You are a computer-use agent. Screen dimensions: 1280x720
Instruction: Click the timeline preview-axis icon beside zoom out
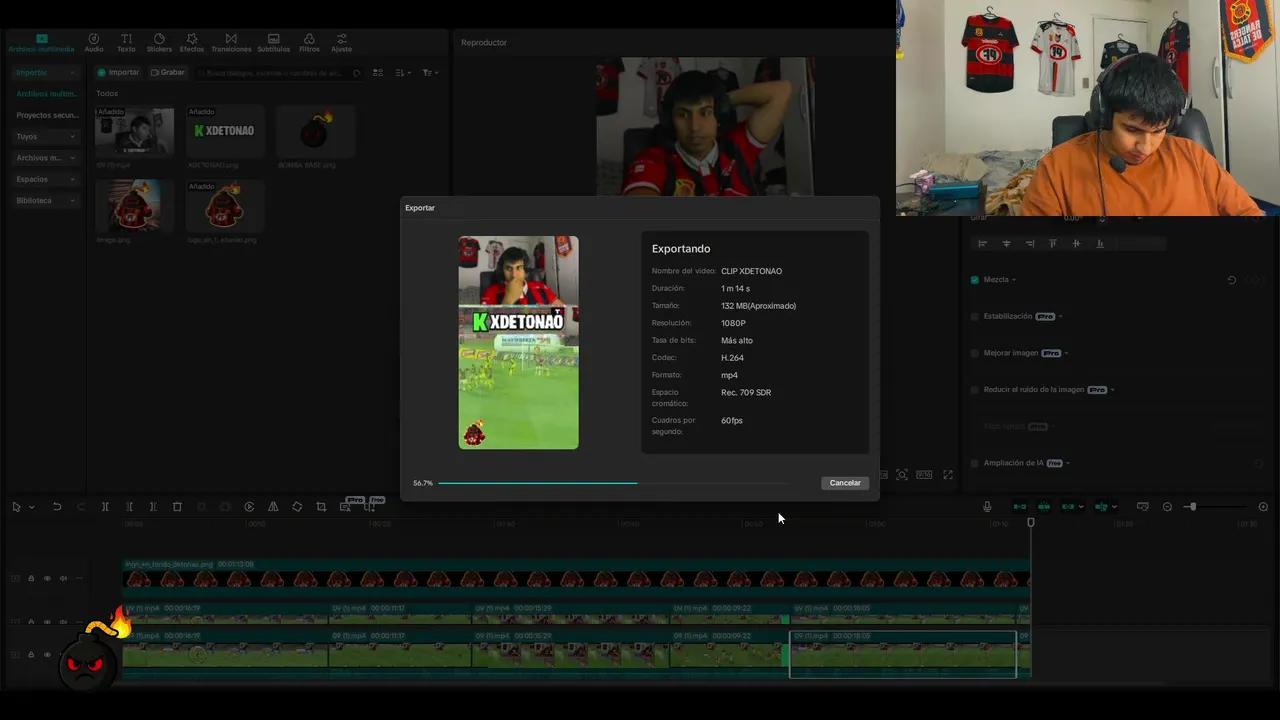pos(1143,507)
